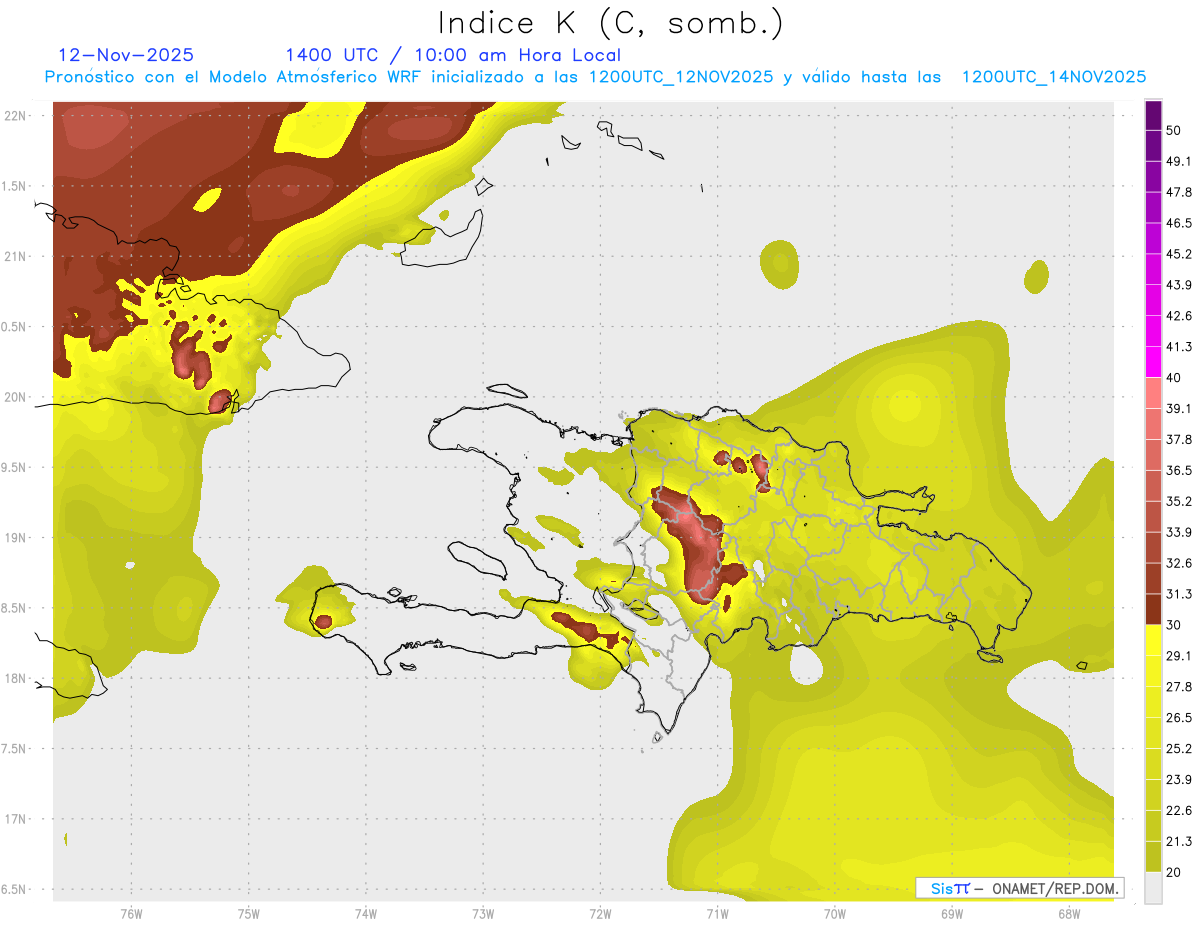Click the legend value 40
1200x927 pixels.
coord(1174,378)
